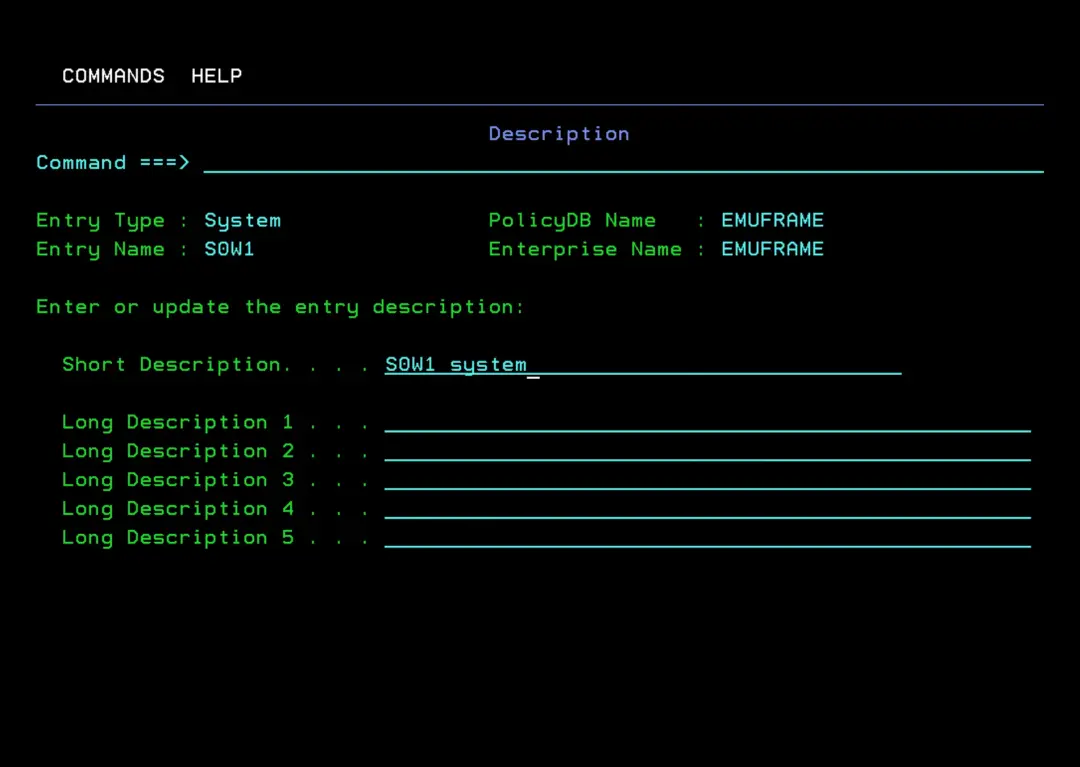Click the 'Short Description' label
Image resolution: width=1080 pixels, height=767 pixels.
click(x=172, y=365)
